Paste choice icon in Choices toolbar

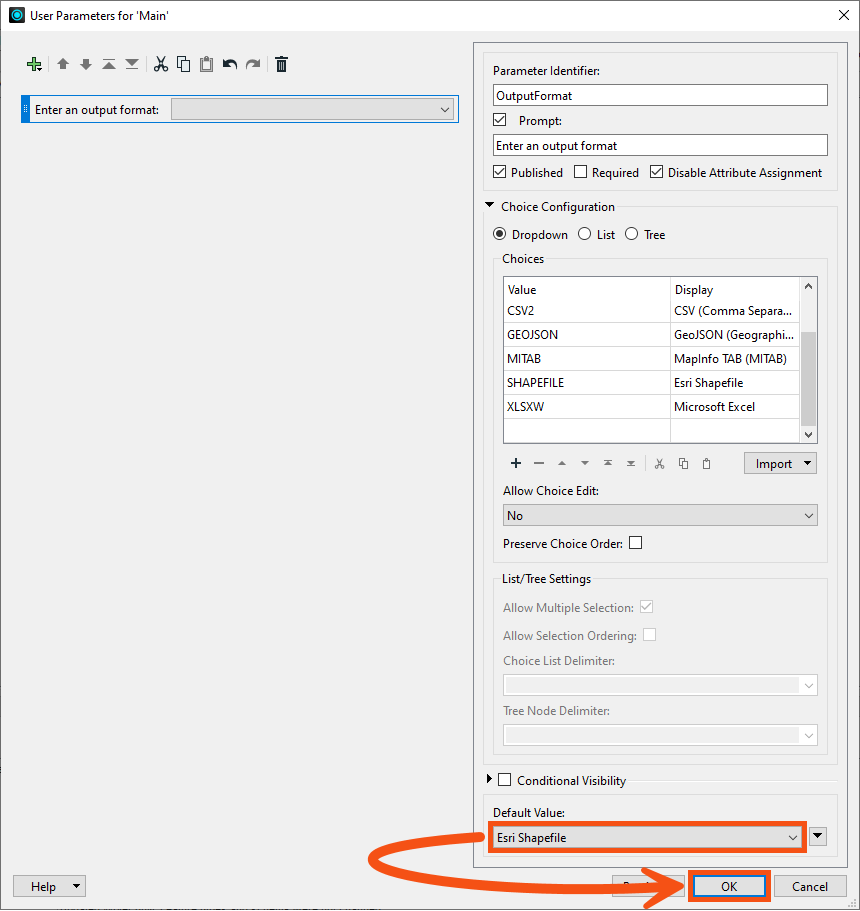pos(706,463)
